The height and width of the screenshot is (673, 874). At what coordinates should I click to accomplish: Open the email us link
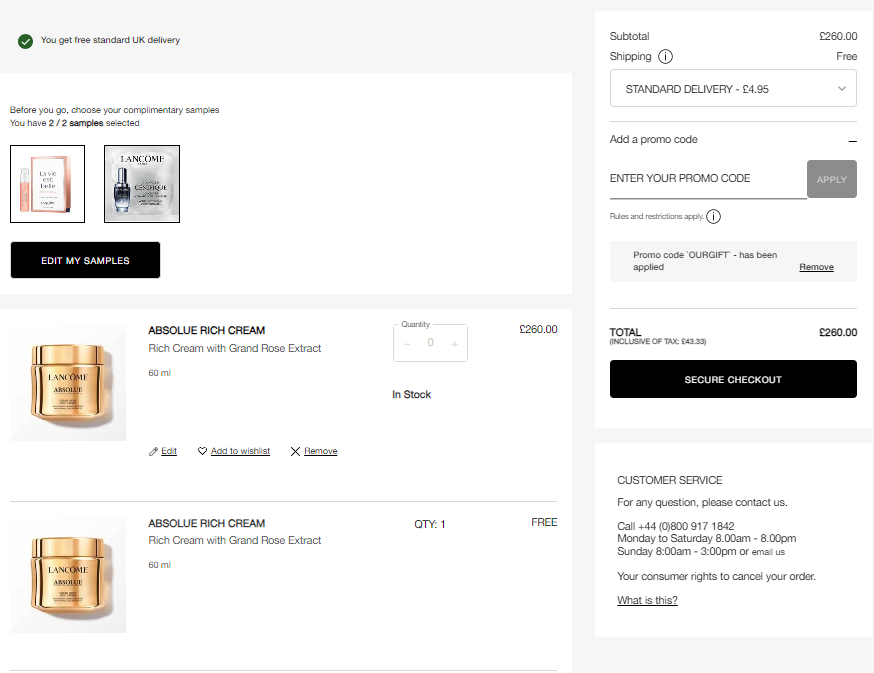768,552
